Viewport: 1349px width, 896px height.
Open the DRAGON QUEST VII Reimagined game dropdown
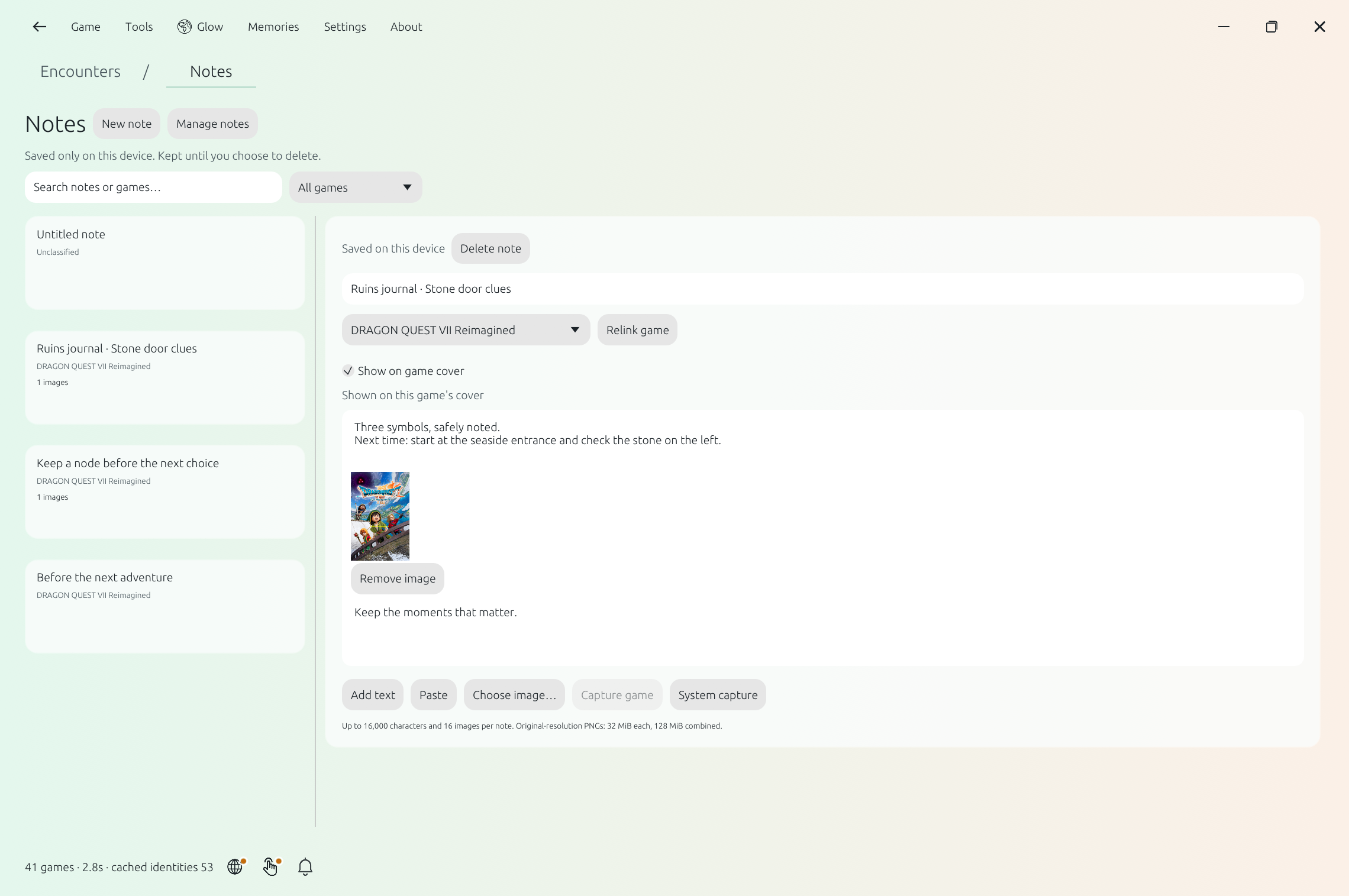(x=466, y=330)
